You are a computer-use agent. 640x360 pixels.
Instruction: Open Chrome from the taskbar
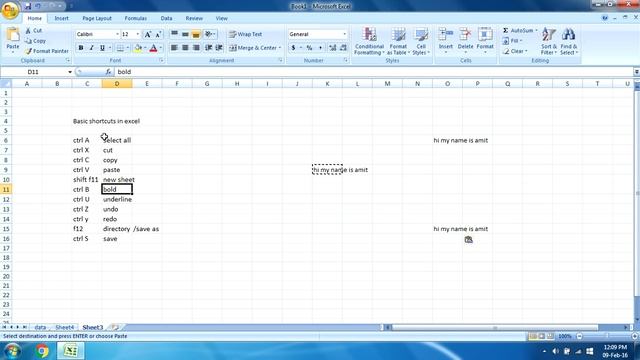coord(42,351)
